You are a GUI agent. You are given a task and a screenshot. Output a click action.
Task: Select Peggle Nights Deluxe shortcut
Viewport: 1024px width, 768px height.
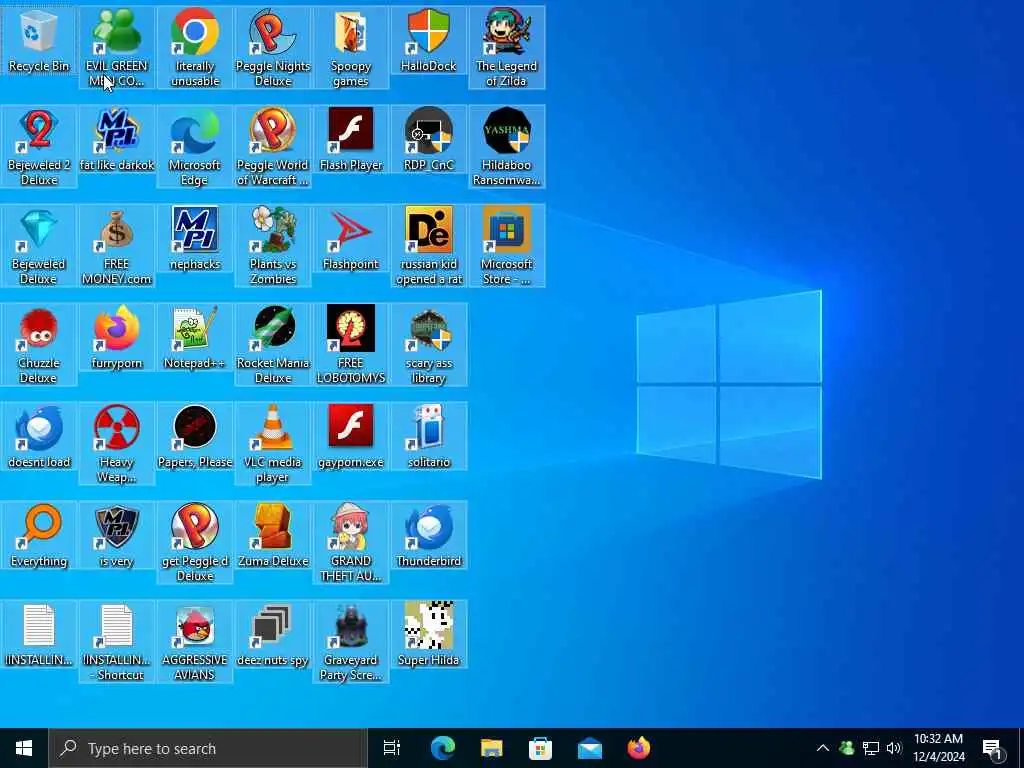[273, 47]
